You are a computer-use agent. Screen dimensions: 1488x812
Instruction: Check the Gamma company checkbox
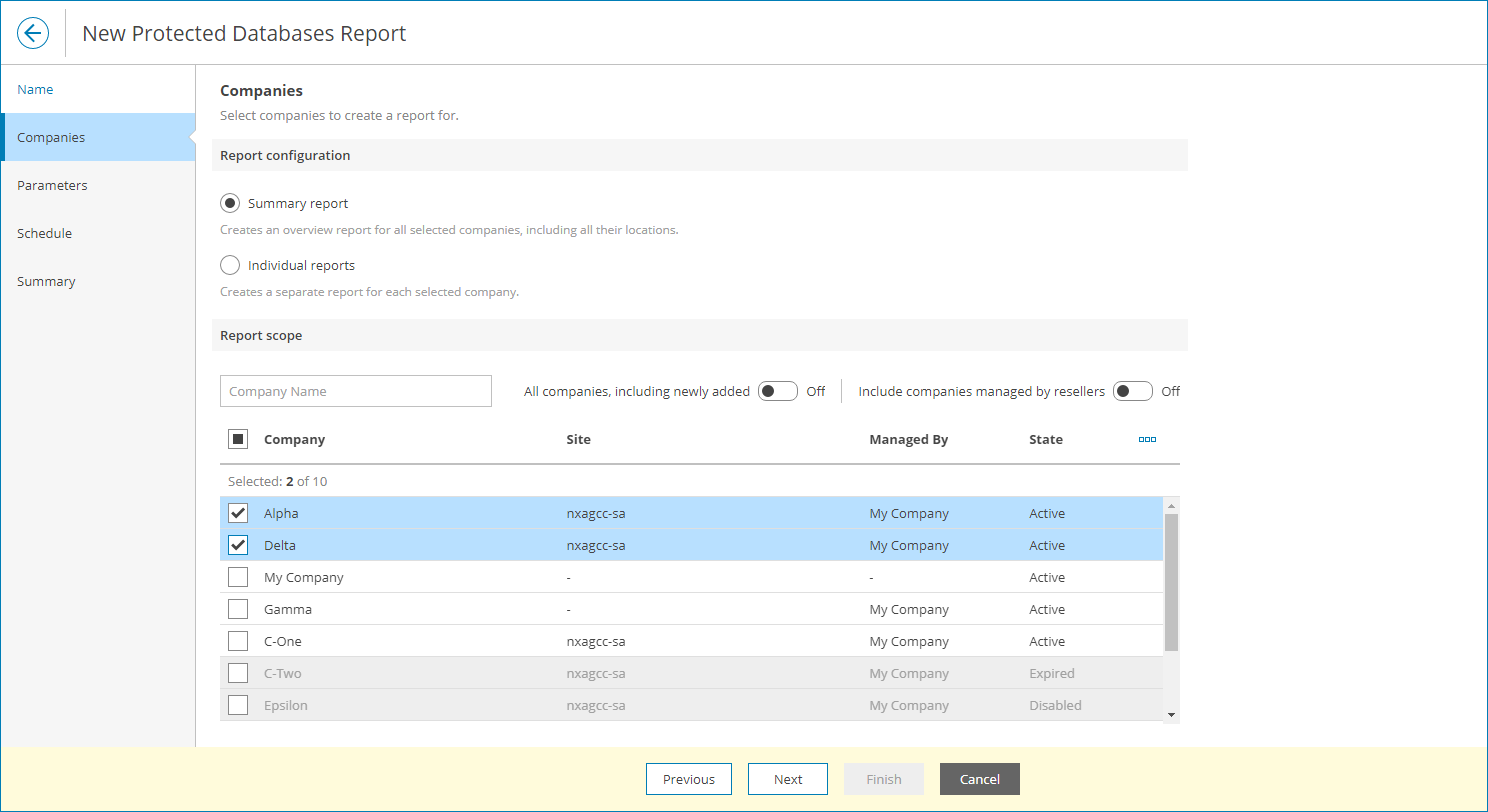pos(238,609)
